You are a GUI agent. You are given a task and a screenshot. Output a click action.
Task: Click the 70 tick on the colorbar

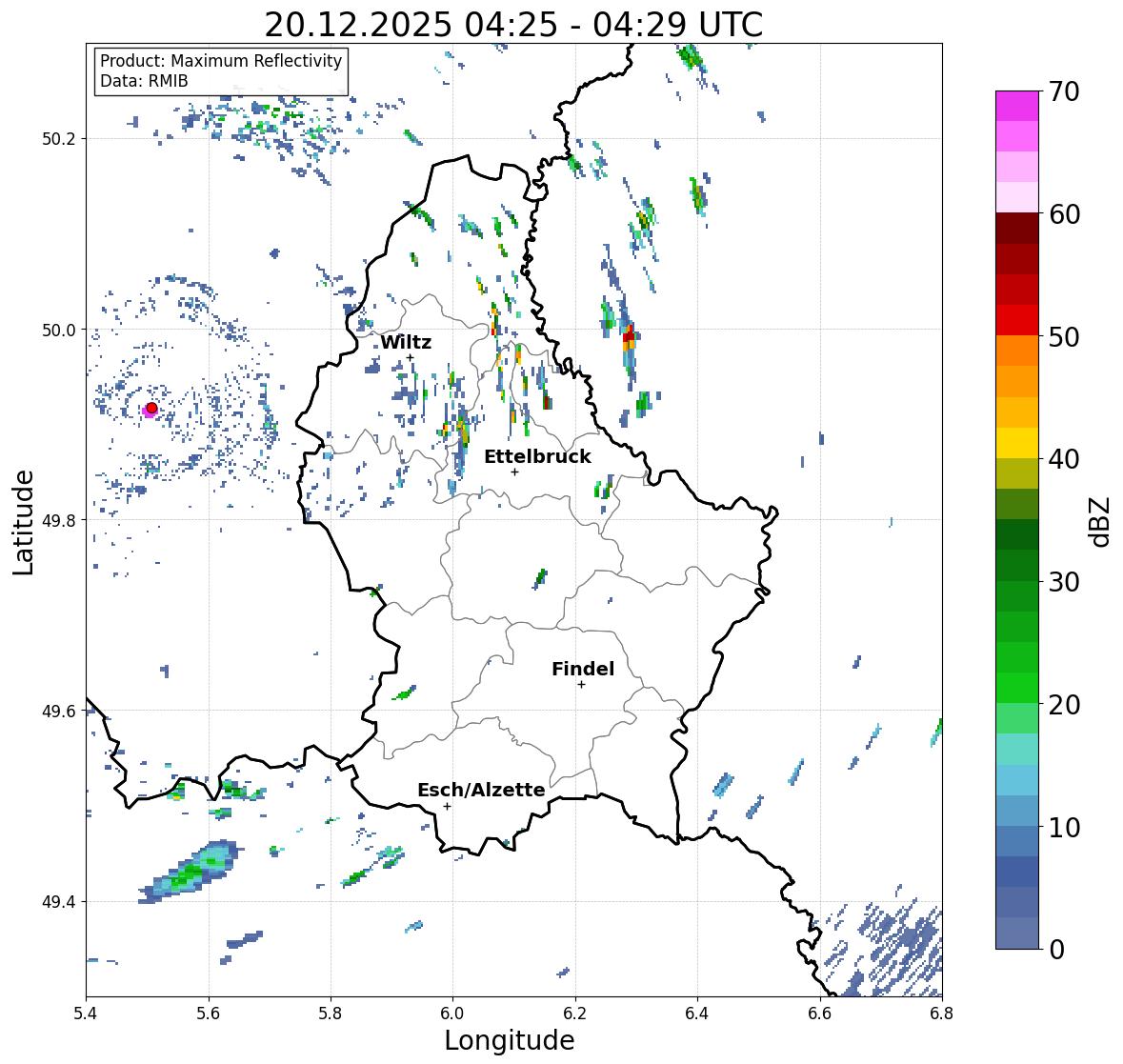pyautogui.click(x=1063, y=91)
